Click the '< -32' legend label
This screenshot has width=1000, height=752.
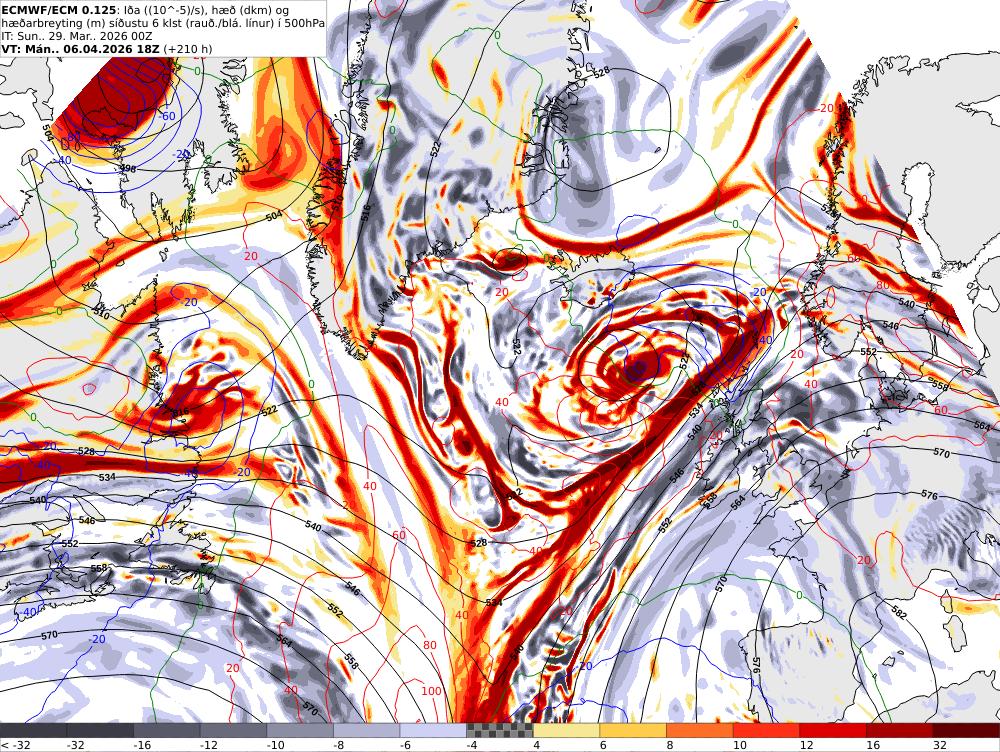click(15, 744)
